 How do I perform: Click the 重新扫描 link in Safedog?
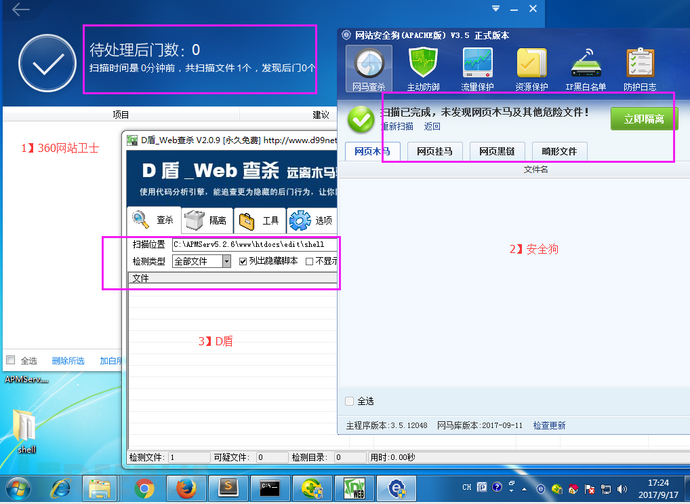tap(397, 127)
